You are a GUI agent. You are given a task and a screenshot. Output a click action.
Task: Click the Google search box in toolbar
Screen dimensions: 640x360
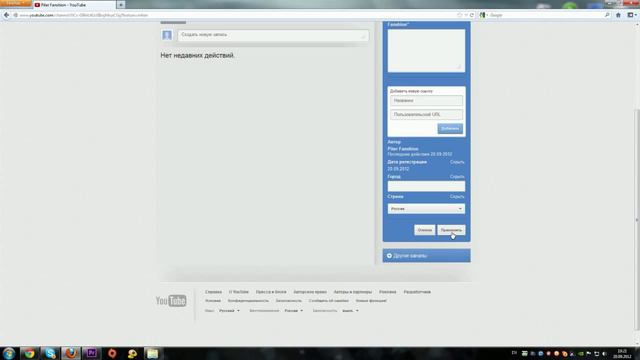pos(545,15)
